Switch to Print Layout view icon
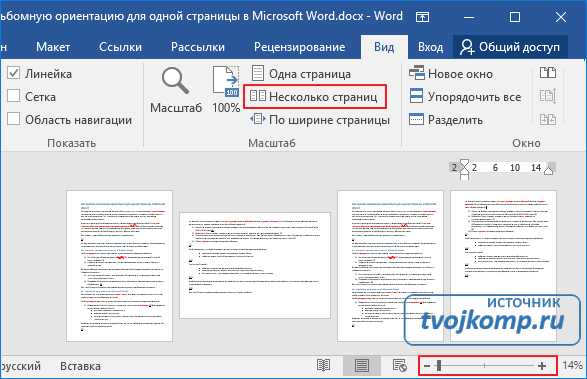This screenshot has width=587, height=379. 362,365
